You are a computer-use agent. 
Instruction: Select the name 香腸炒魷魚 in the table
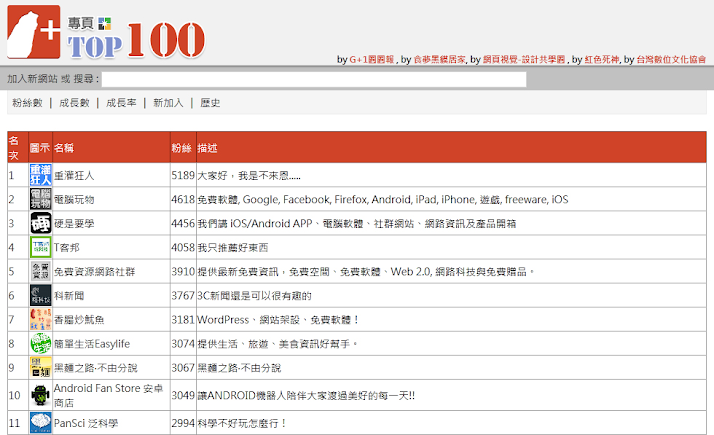pos(79,320)
